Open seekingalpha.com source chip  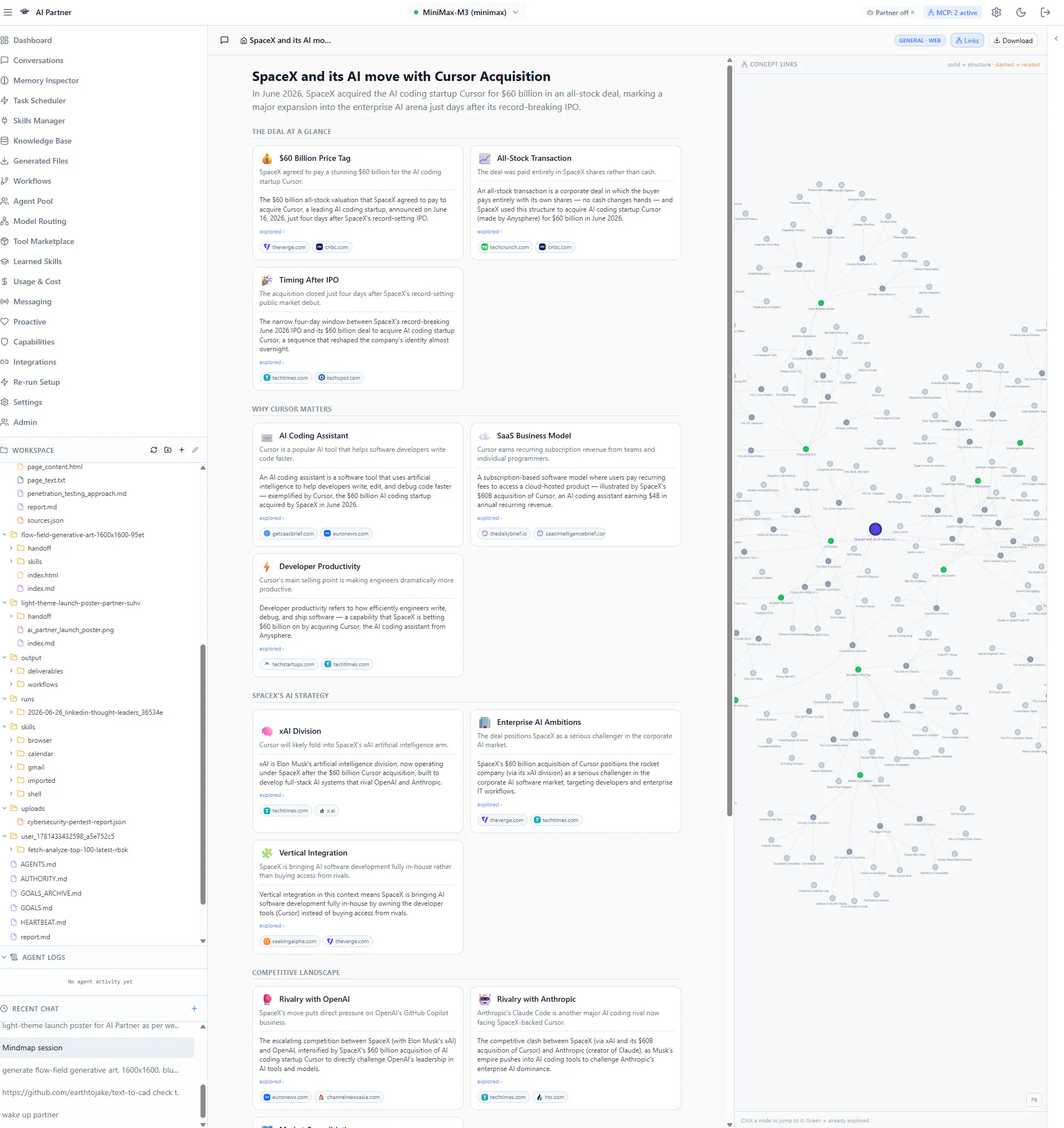click(x=290, y=941)
